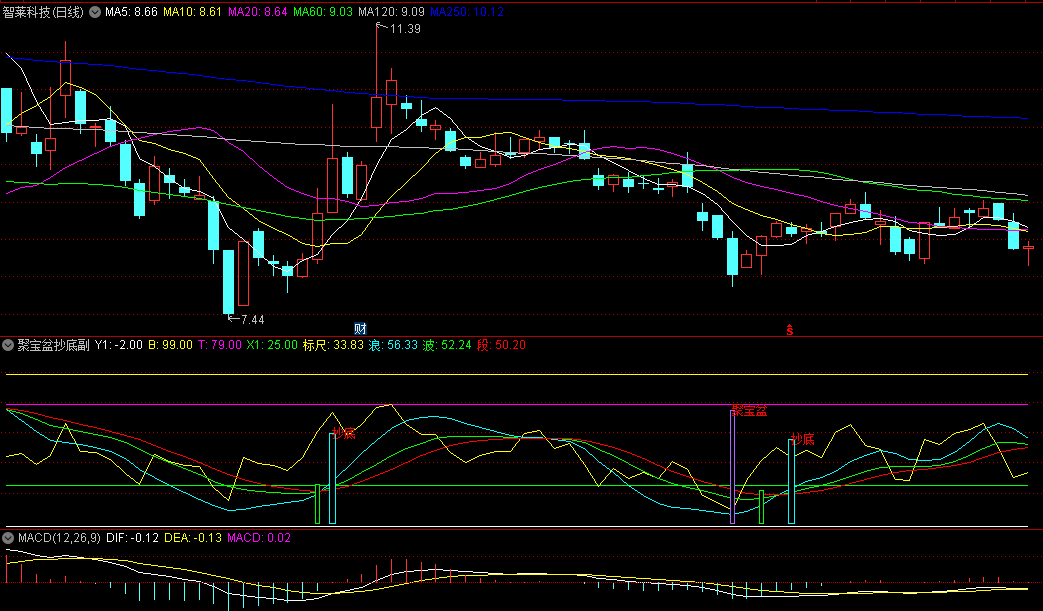Click the MA60: 9.03 label

click(x=323, y=12)
